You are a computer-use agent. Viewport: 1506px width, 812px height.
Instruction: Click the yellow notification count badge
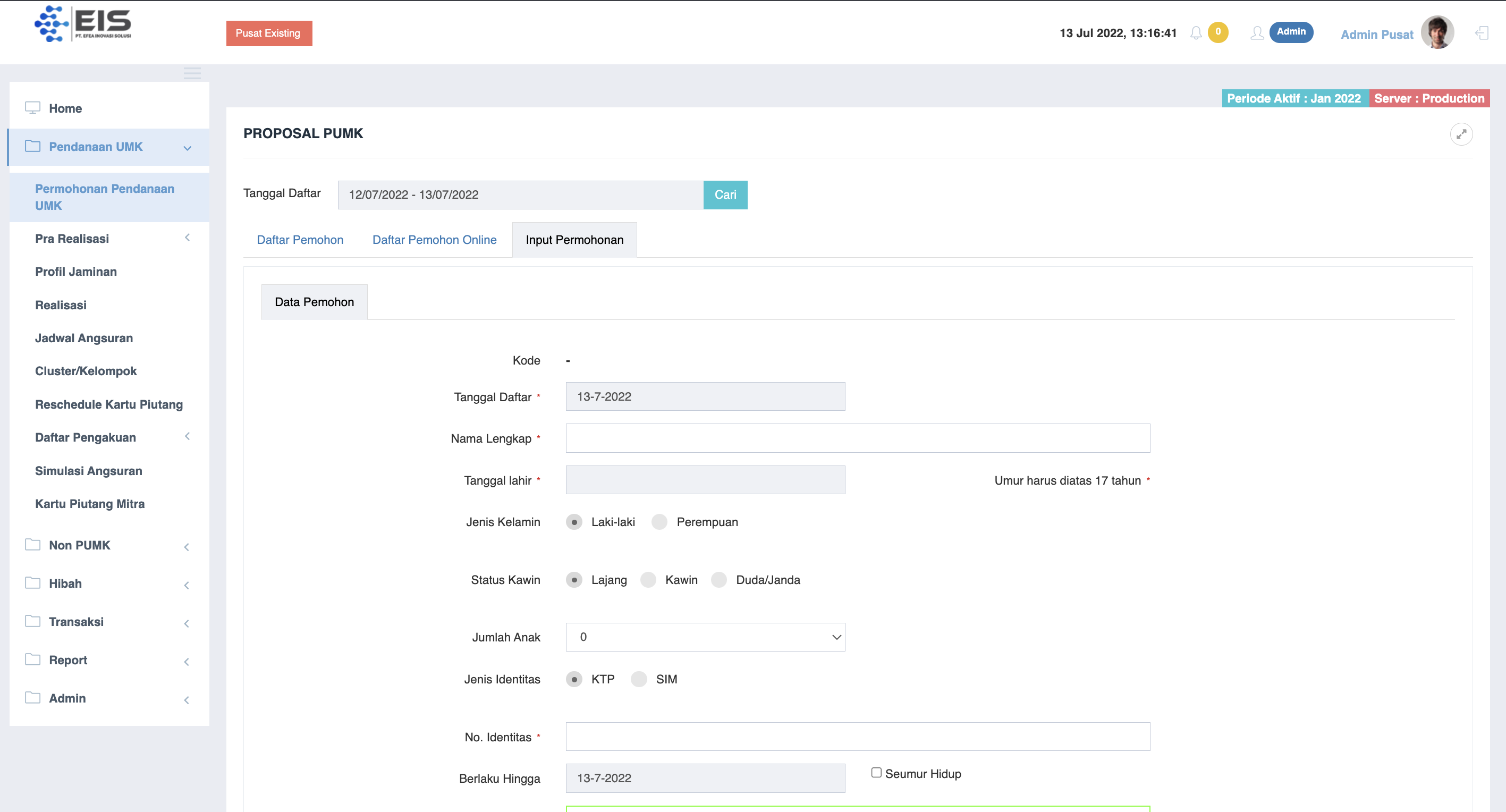pyautogui.click(x=1218, y=31)
